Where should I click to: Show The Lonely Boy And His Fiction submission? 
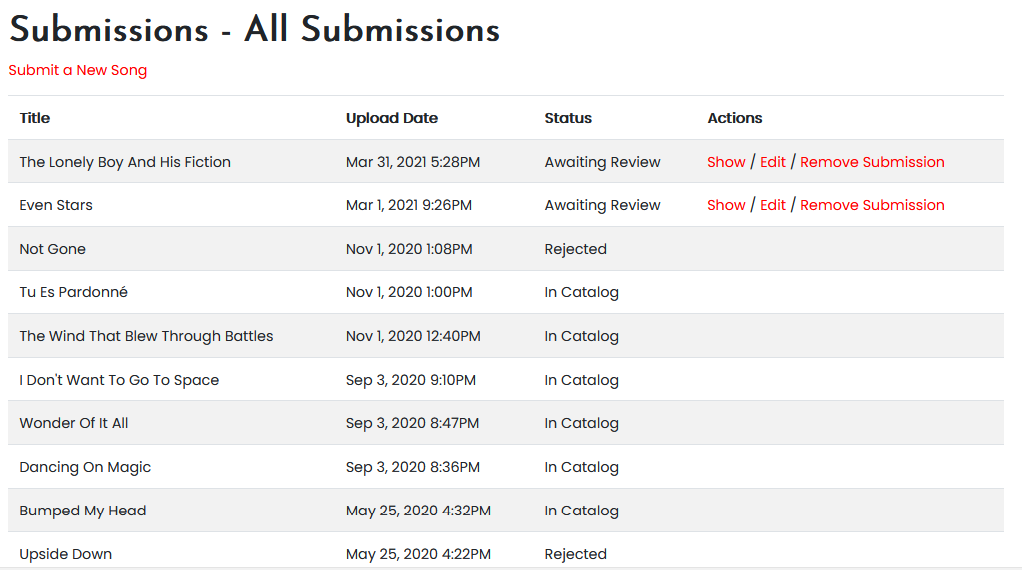(x=726, y=162)
